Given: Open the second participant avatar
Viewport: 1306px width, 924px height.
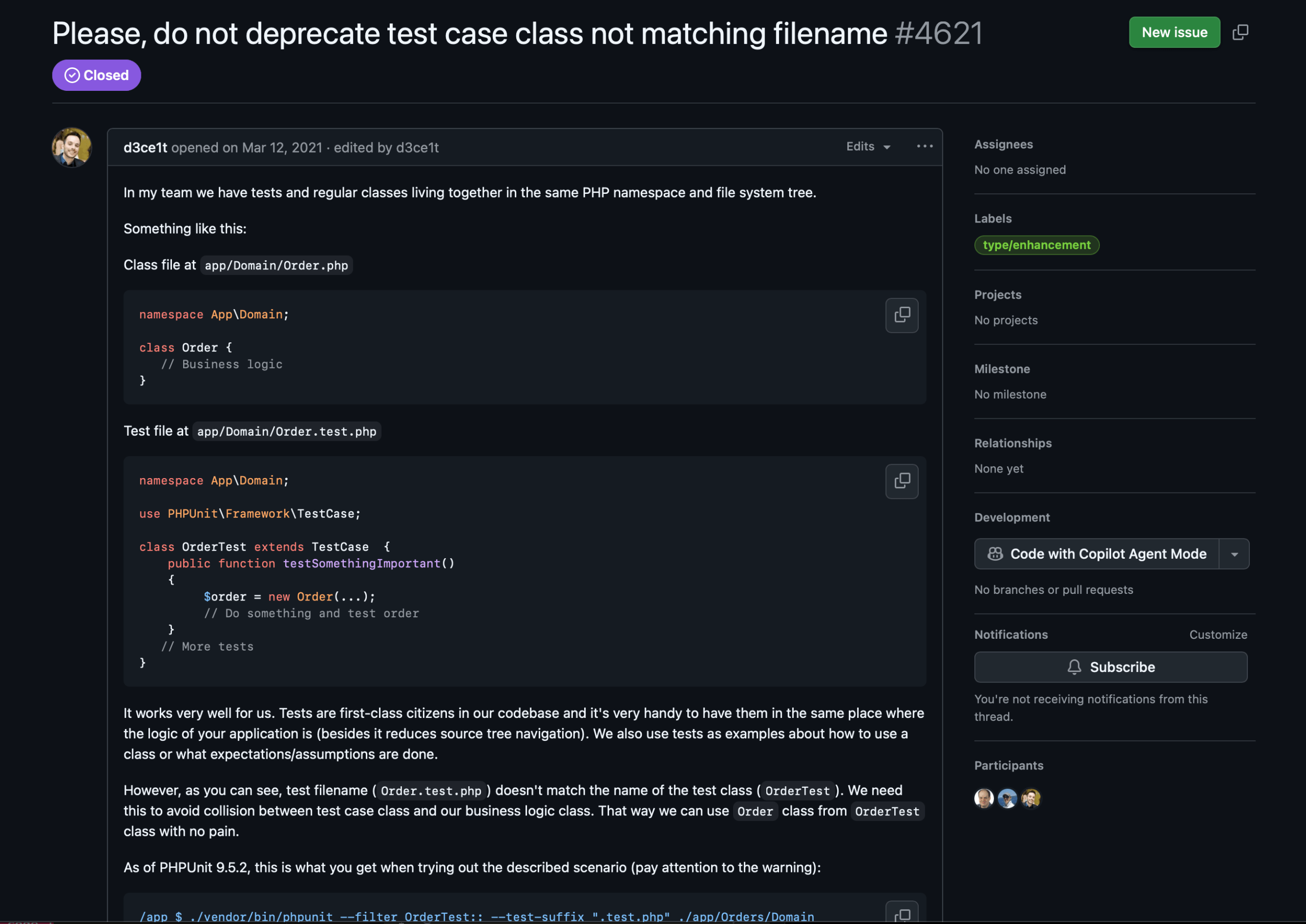Looking at the screenshot, I should point(1008,798).
